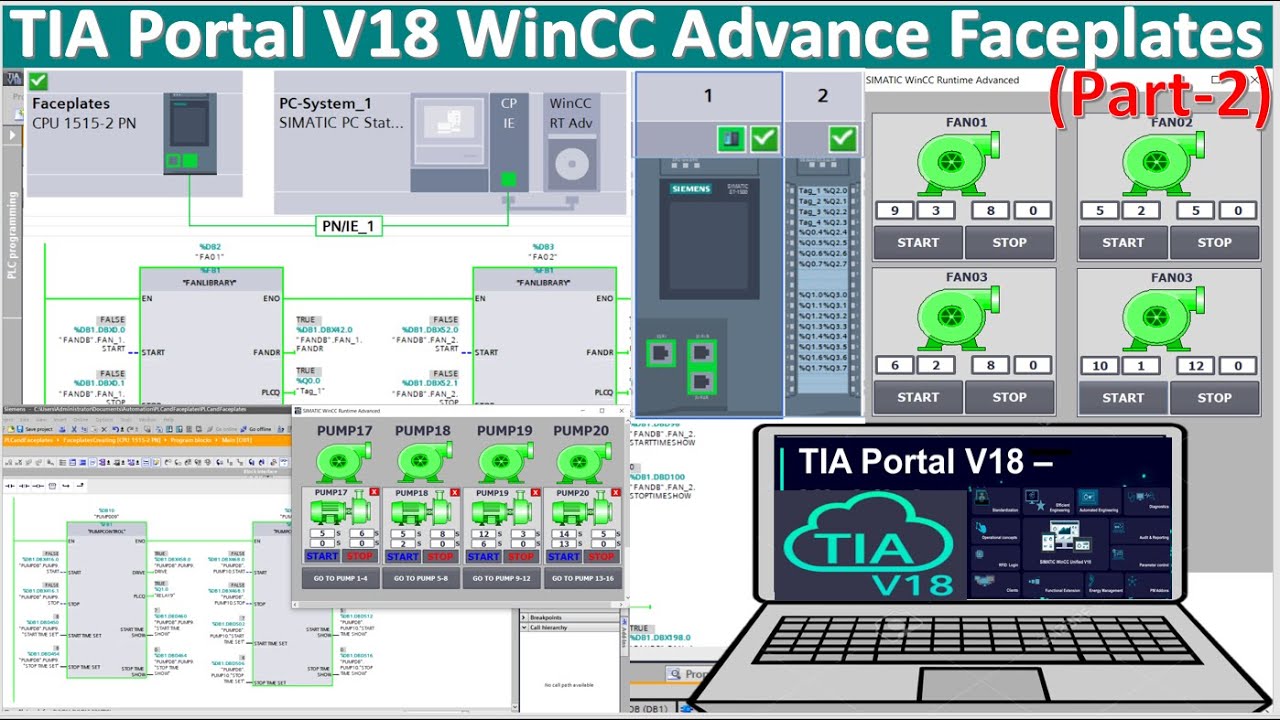Open PUMP20 faceplate via its large blower icon
The width and height of the screenshot is (1280, 720).
584,463
